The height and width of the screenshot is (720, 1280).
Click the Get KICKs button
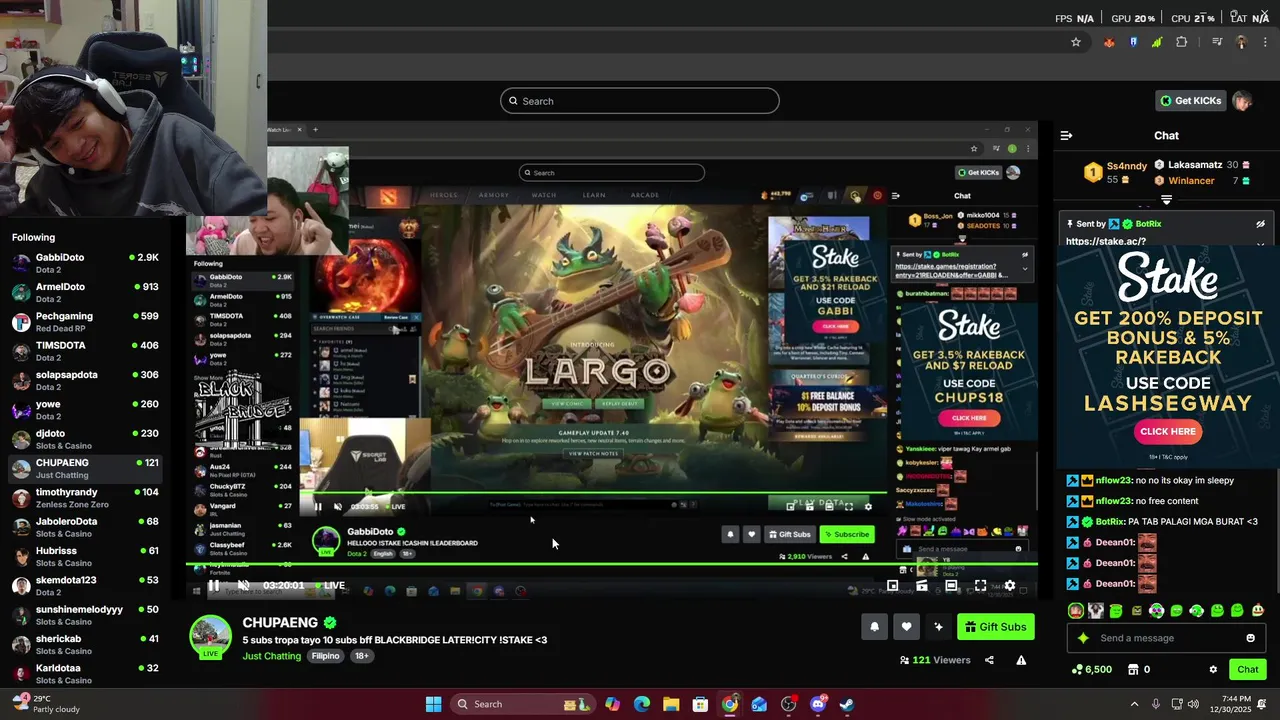click(1190, 101)
